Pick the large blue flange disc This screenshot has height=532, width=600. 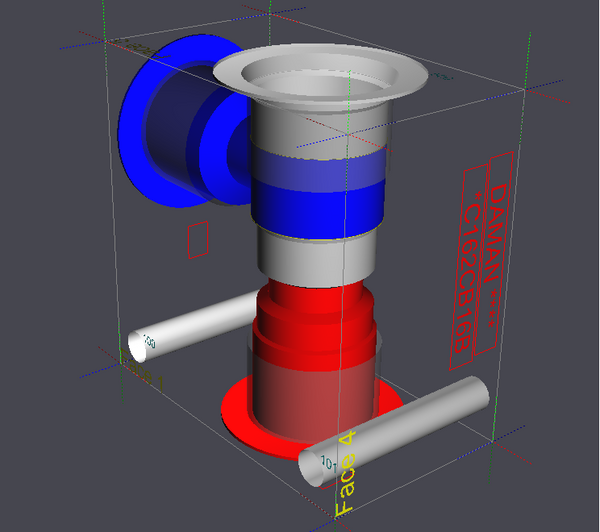coord(134,126)
